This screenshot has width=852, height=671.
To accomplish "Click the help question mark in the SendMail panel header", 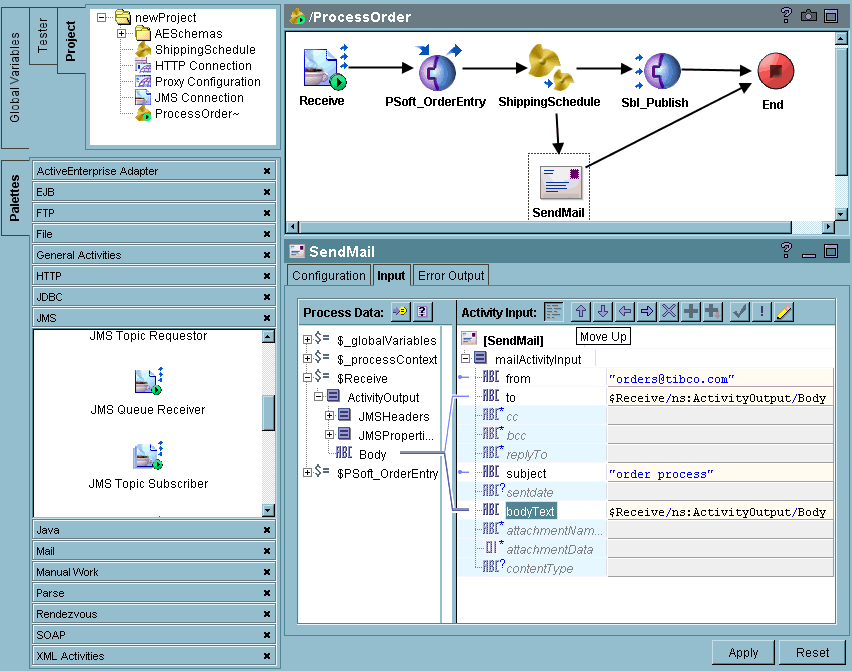I will (786, 250).
